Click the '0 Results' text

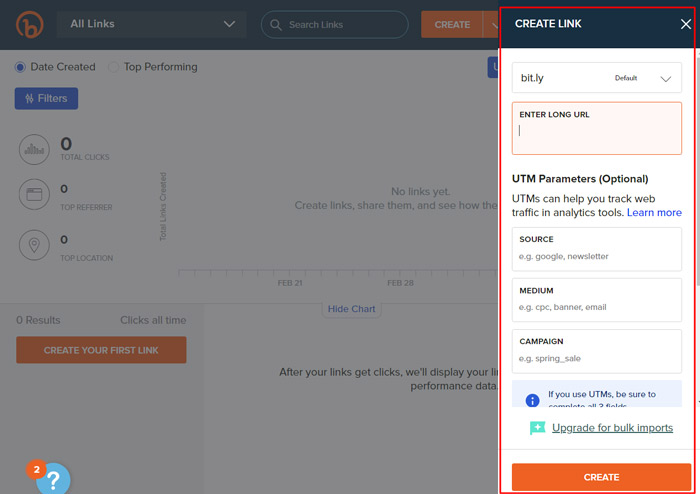coord(38,320)
